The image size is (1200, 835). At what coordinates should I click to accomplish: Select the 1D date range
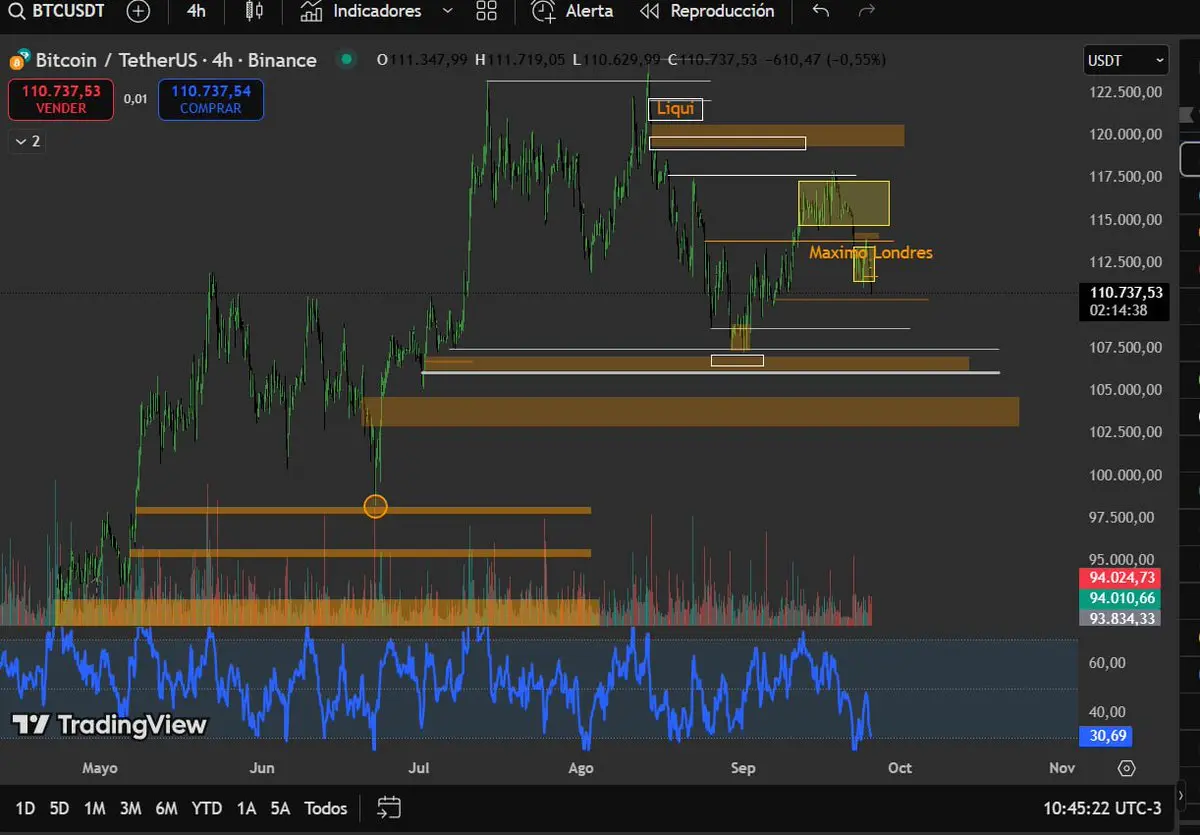click(25, 808)
